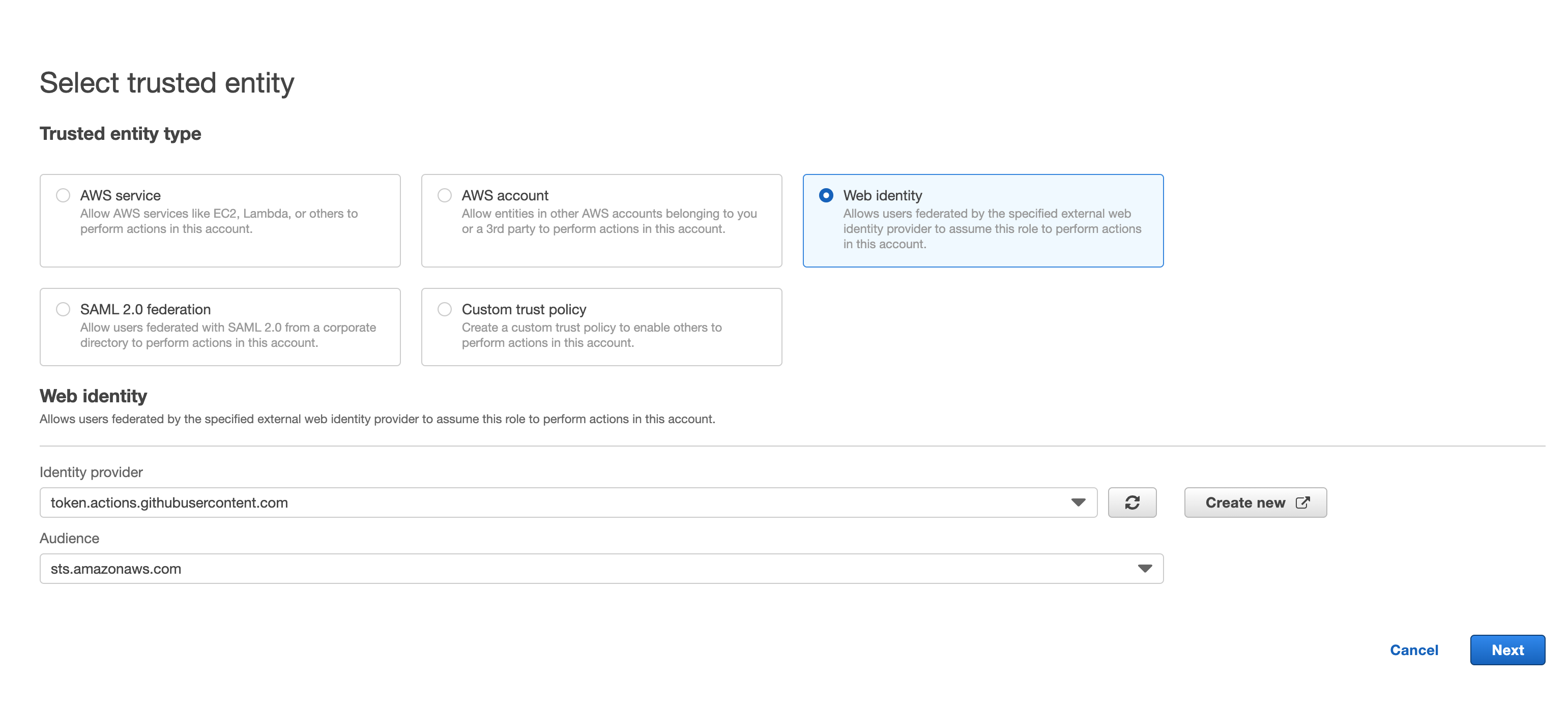Screen dimensions: 1568x709
Task: Click the SAML 2.0 federation card title
Action: click(145, 309)
